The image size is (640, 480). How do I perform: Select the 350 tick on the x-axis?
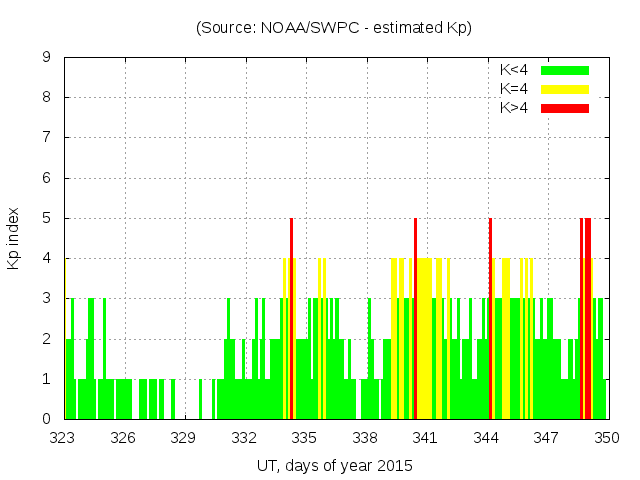(606, 437)
